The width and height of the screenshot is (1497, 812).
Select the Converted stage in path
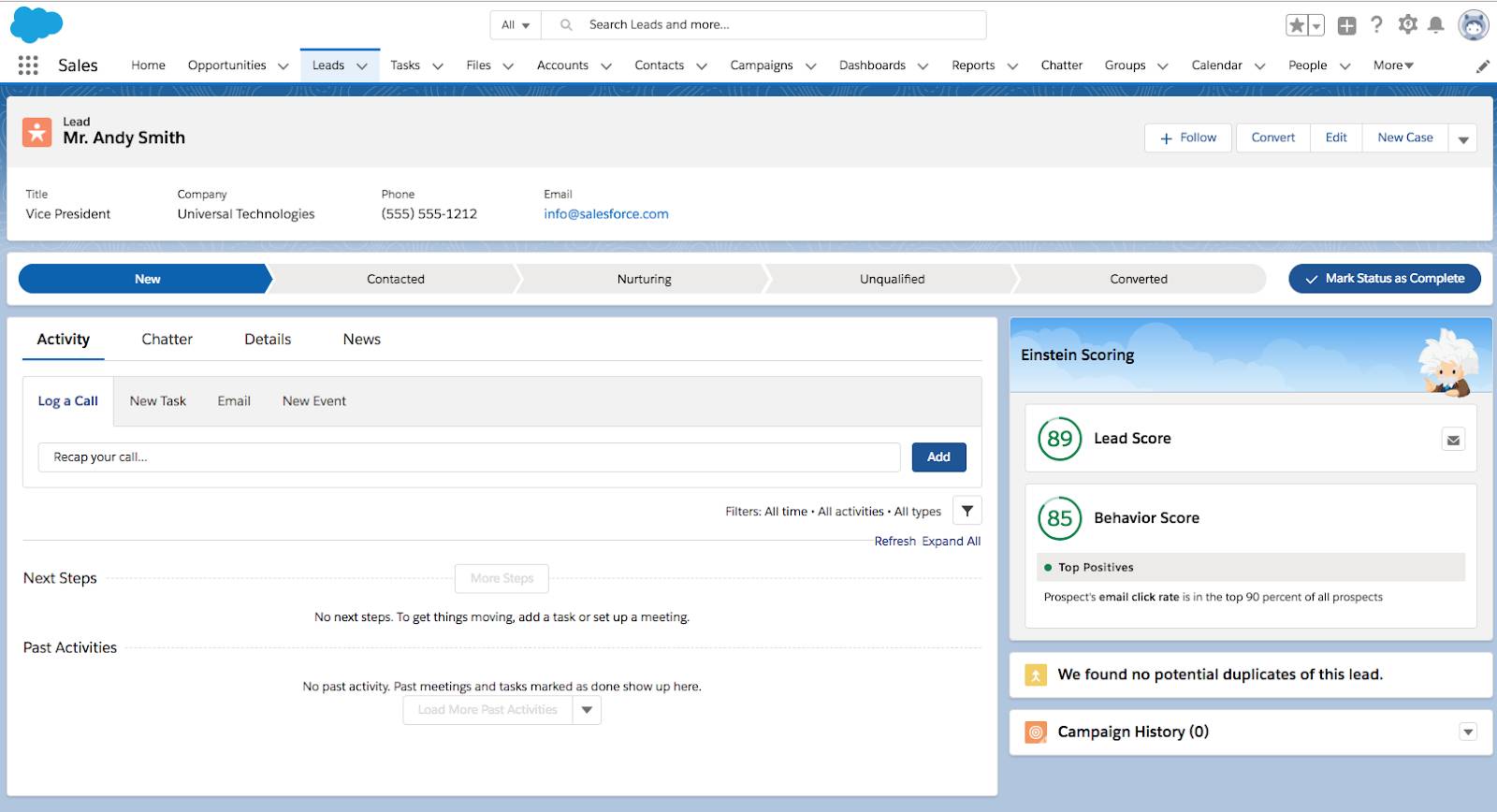coord(1139,279)
